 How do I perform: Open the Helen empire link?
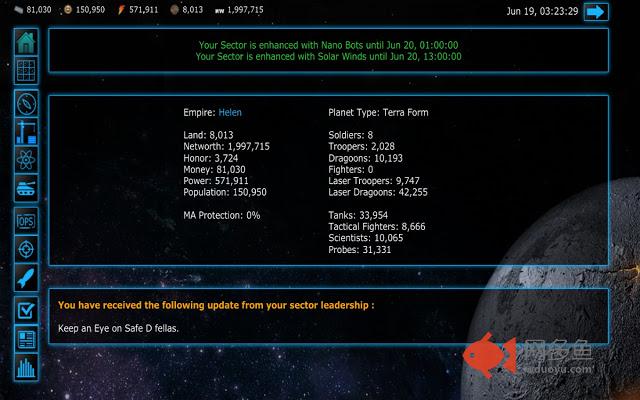tap(230, 113)
